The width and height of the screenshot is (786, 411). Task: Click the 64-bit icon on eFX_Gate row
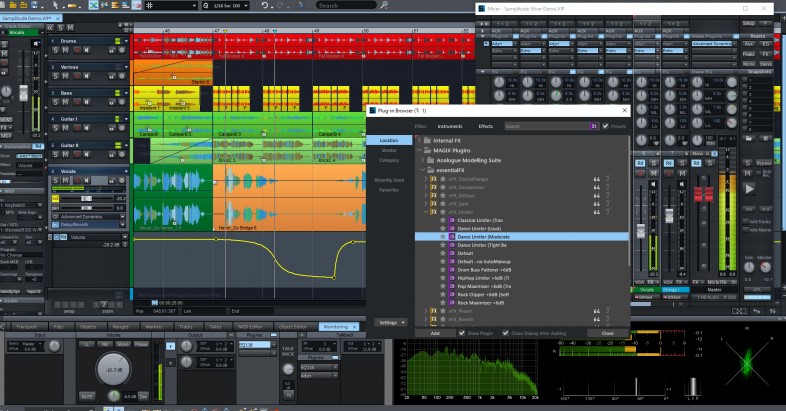(597, 203)
